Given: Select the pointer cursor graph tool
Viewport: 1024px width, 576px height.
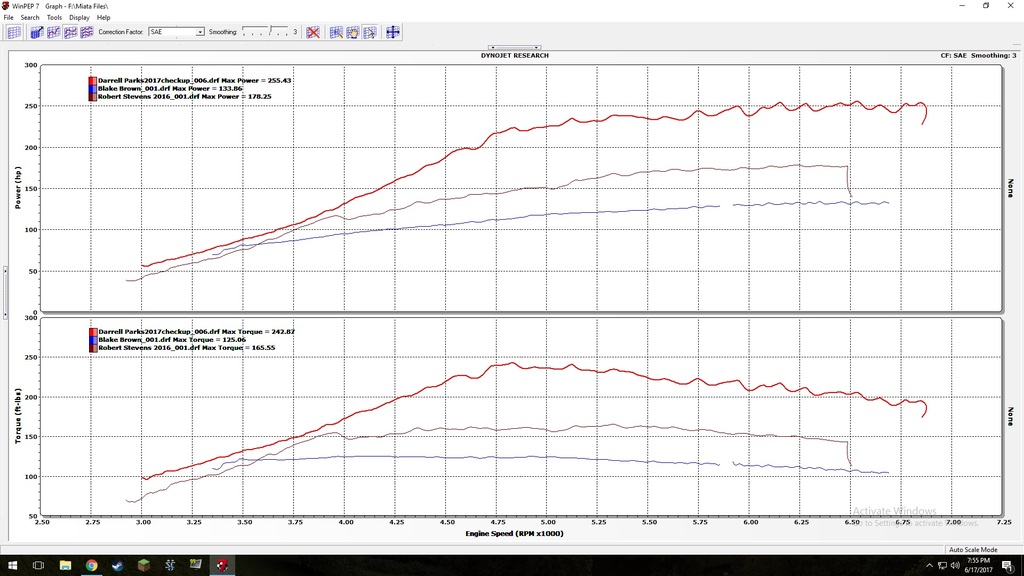Looking at the screenshot, I should click(x=369, y=32).
